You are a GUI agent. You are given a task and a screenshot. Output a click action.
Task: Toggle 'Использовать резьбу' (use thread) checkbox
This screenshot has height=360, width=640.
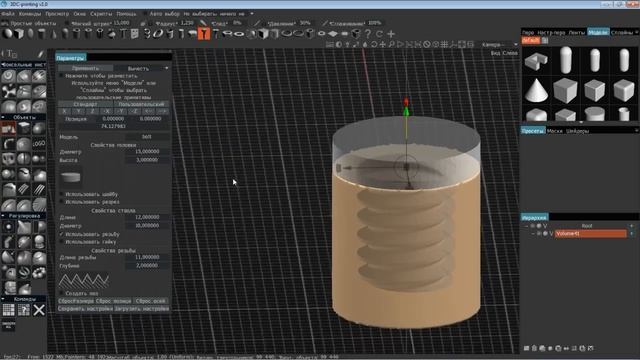point(62,234)
